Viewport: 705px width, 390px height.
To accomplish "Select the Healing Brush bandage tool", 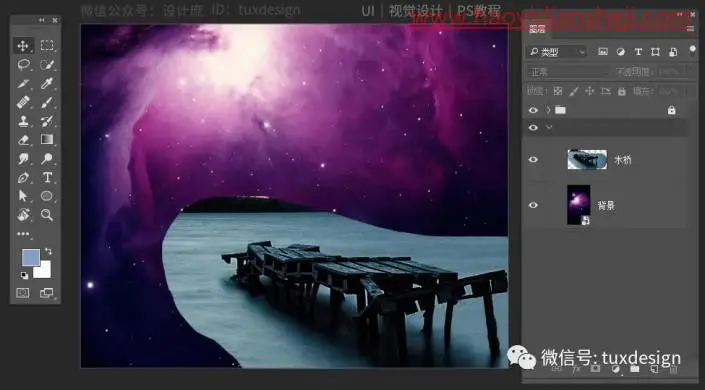I will coord(23,103).
